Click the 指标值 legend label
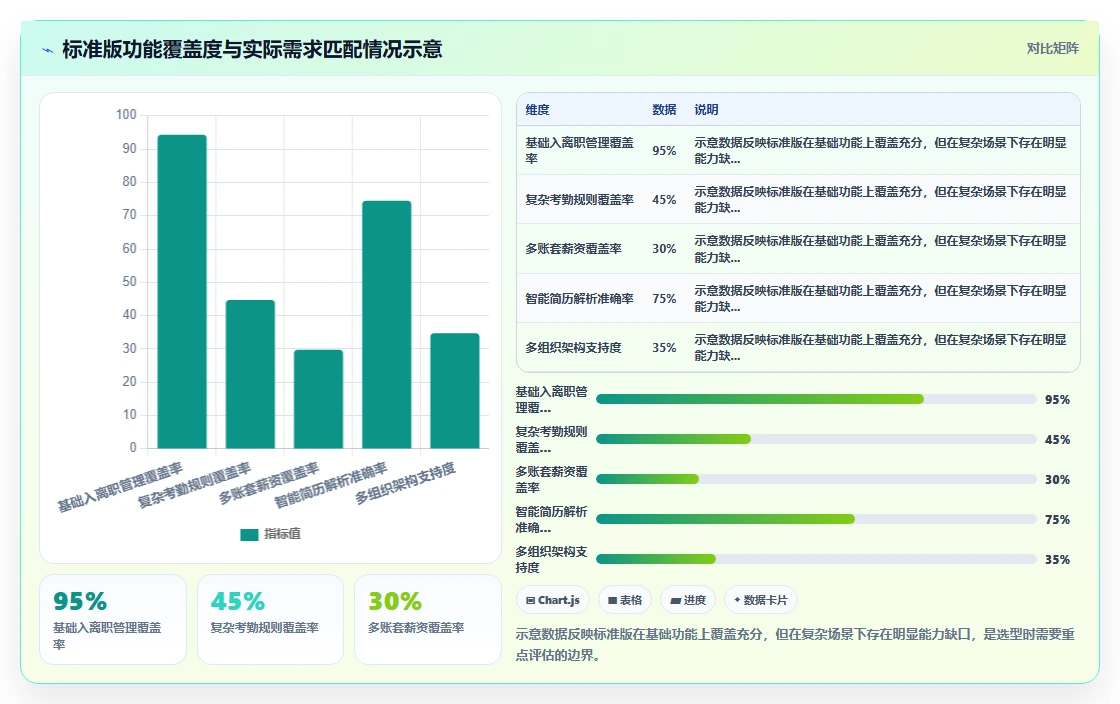Screen dimensions: 1120x704 coord(282,534)
